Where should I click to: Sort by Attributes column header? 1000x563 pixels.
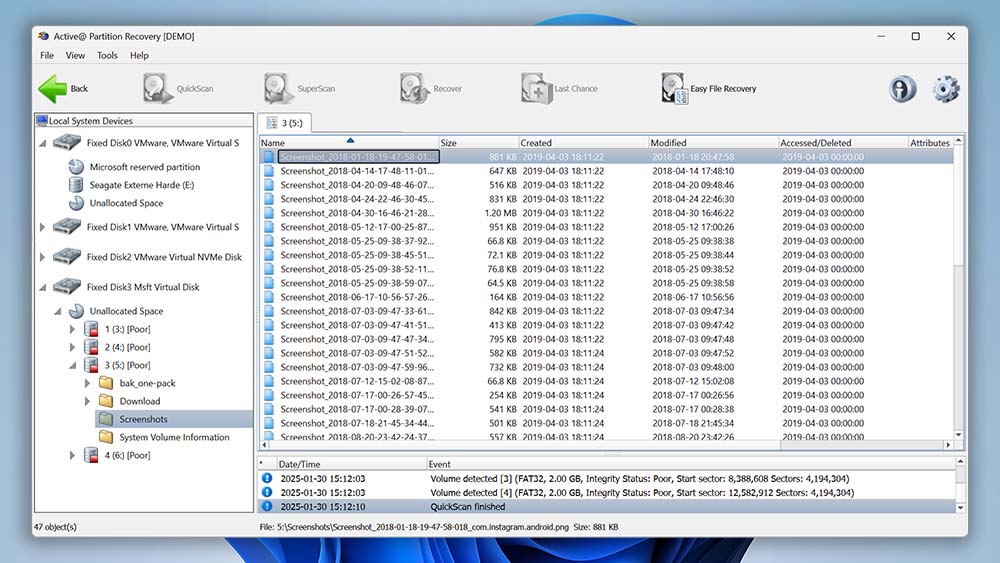[930, 143]
